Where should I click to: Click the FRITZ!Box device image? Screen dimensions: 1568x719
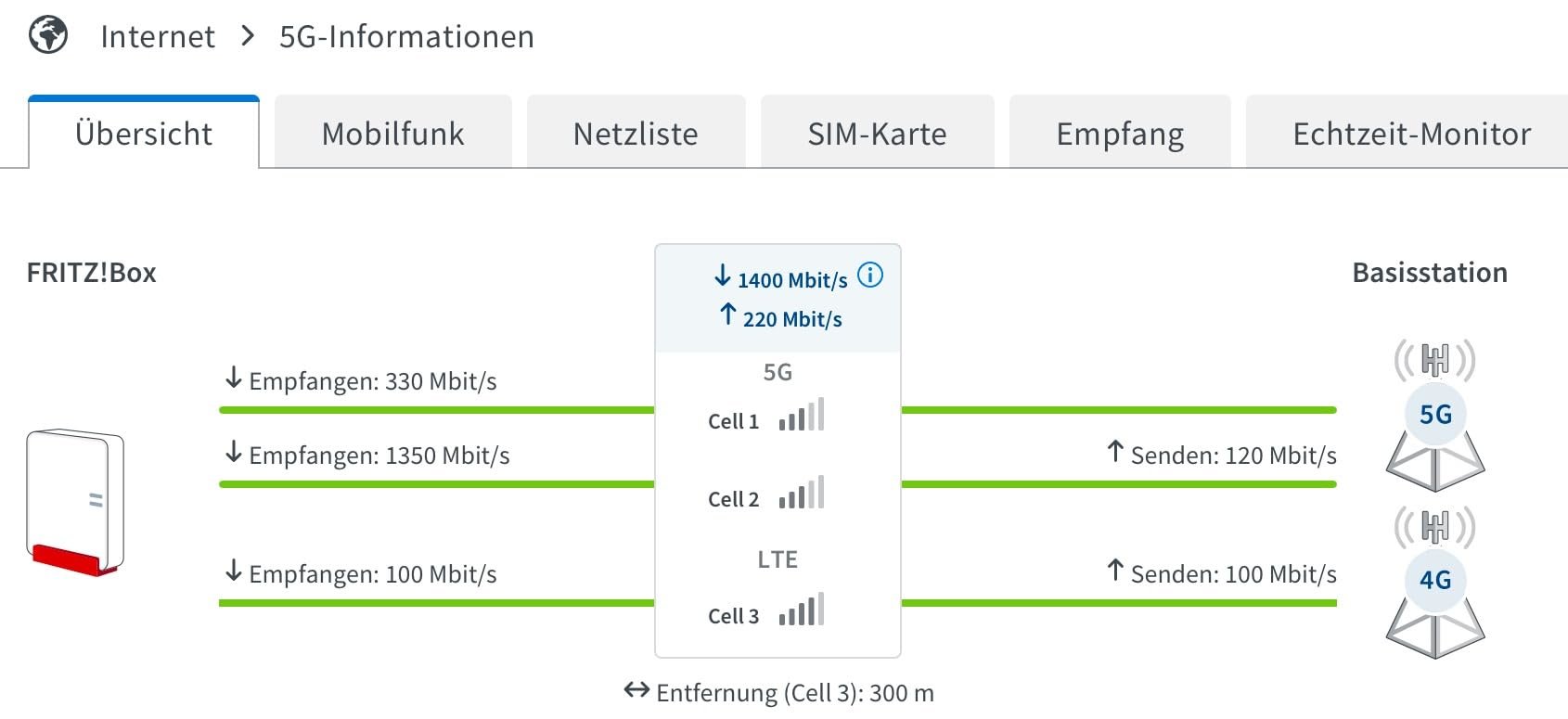[75, 502]
